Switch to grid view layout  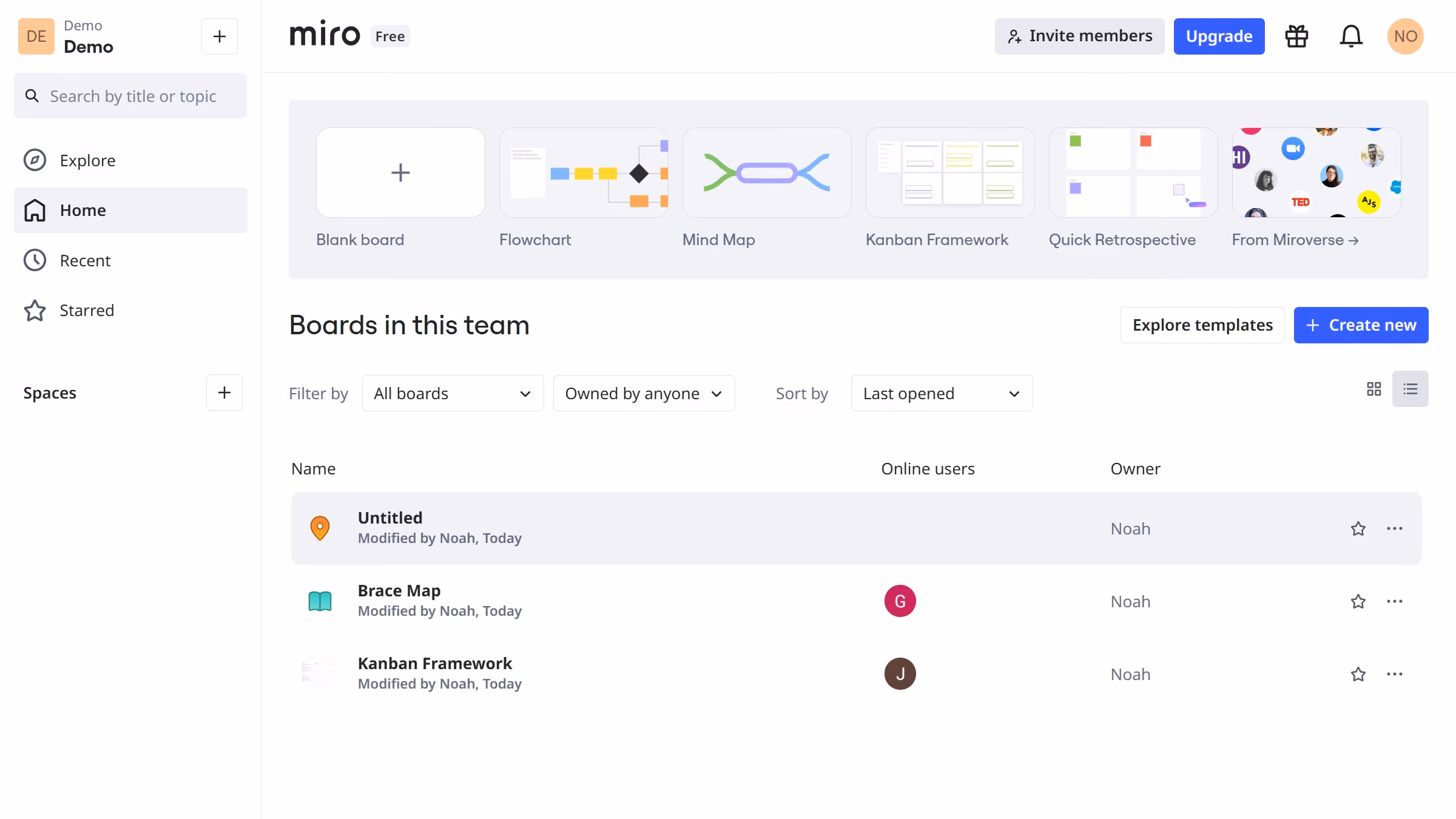1374,389
